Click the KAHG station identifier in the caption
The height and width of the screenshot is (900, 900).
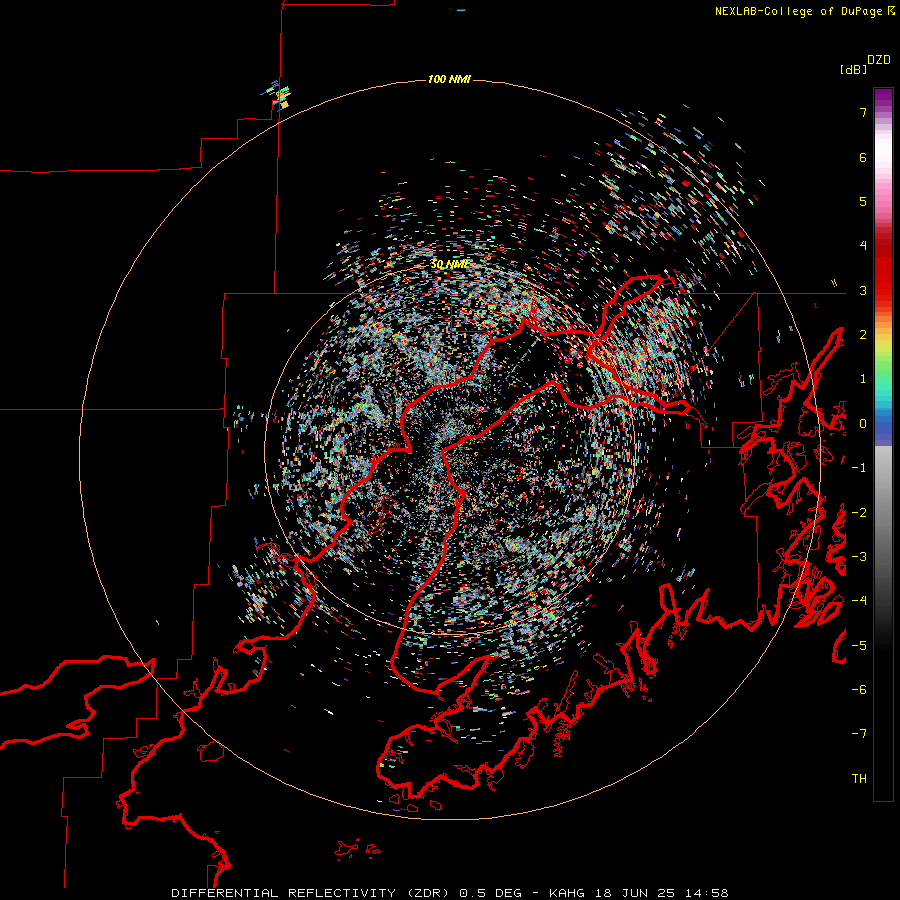(567, 893)
